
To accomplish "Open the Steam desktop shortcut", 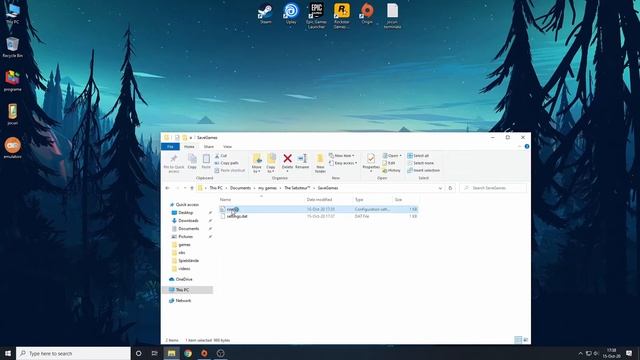I will tap(265, 13).
